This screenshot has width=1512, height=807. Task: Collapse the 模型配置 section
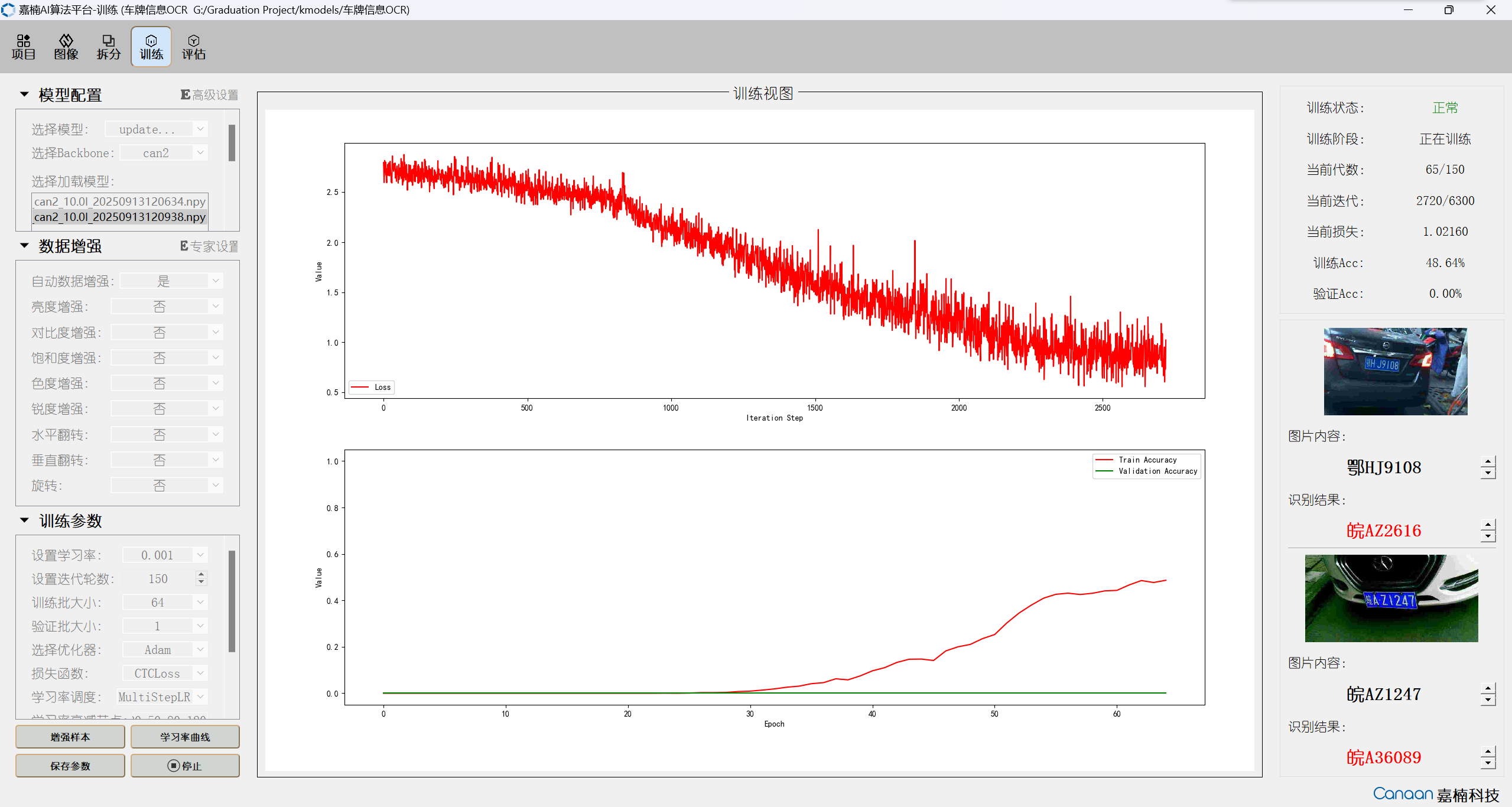pos(24,95)
